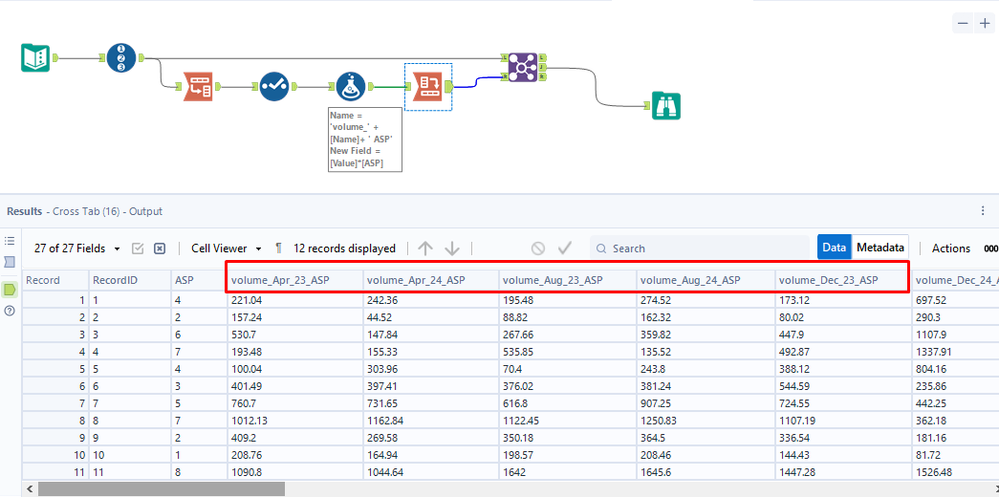This screenshot has height=497, width=999.
Task: Select cell value 1645.6
Action: click(705, 471)
